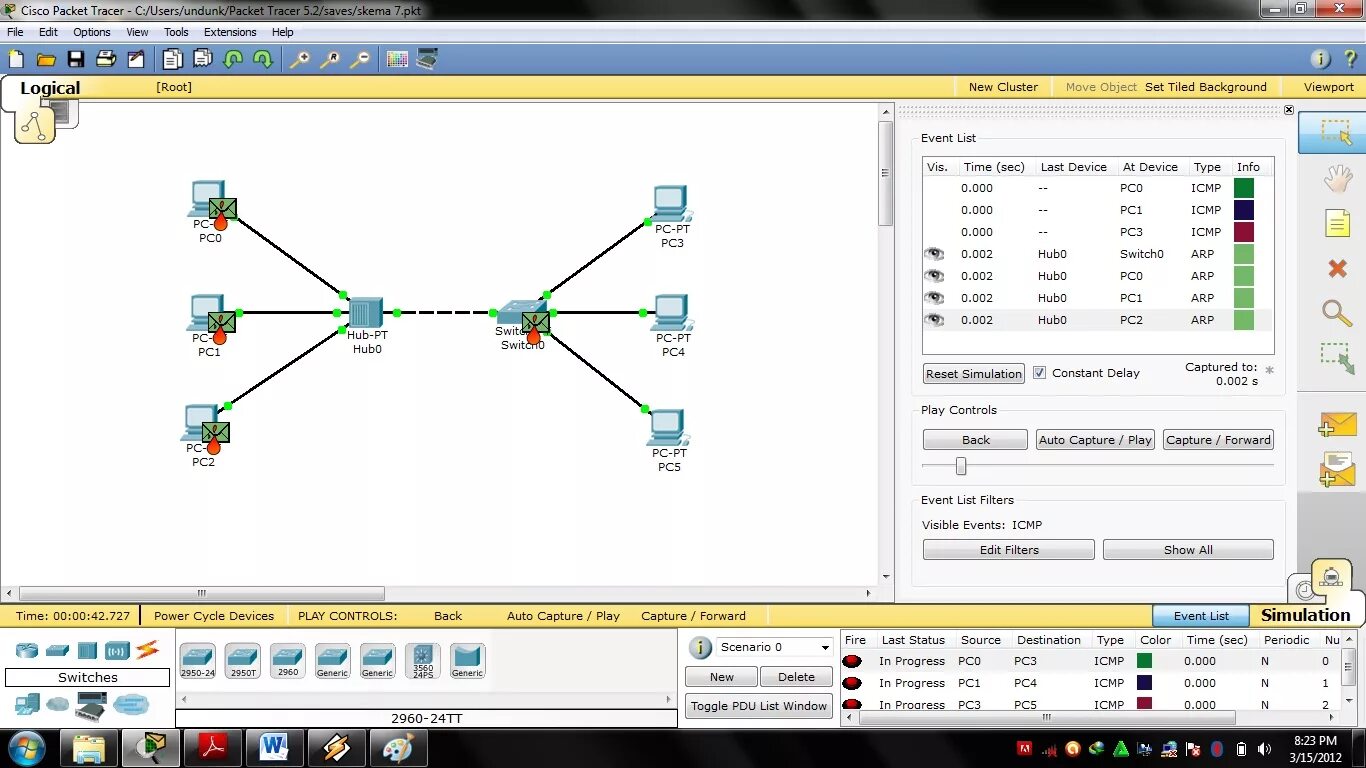Reset zoom with the R magnifier icon

click(329, 59)
